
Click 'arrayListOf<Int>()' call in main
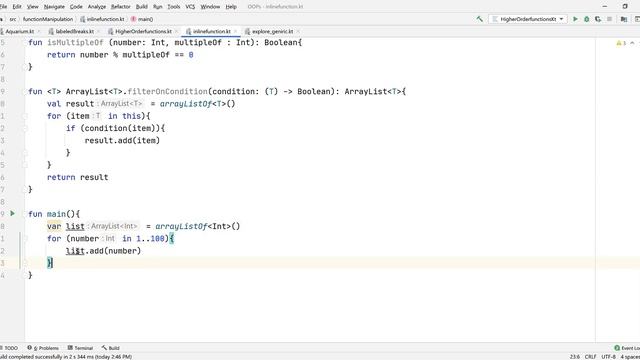coord(198,226)
